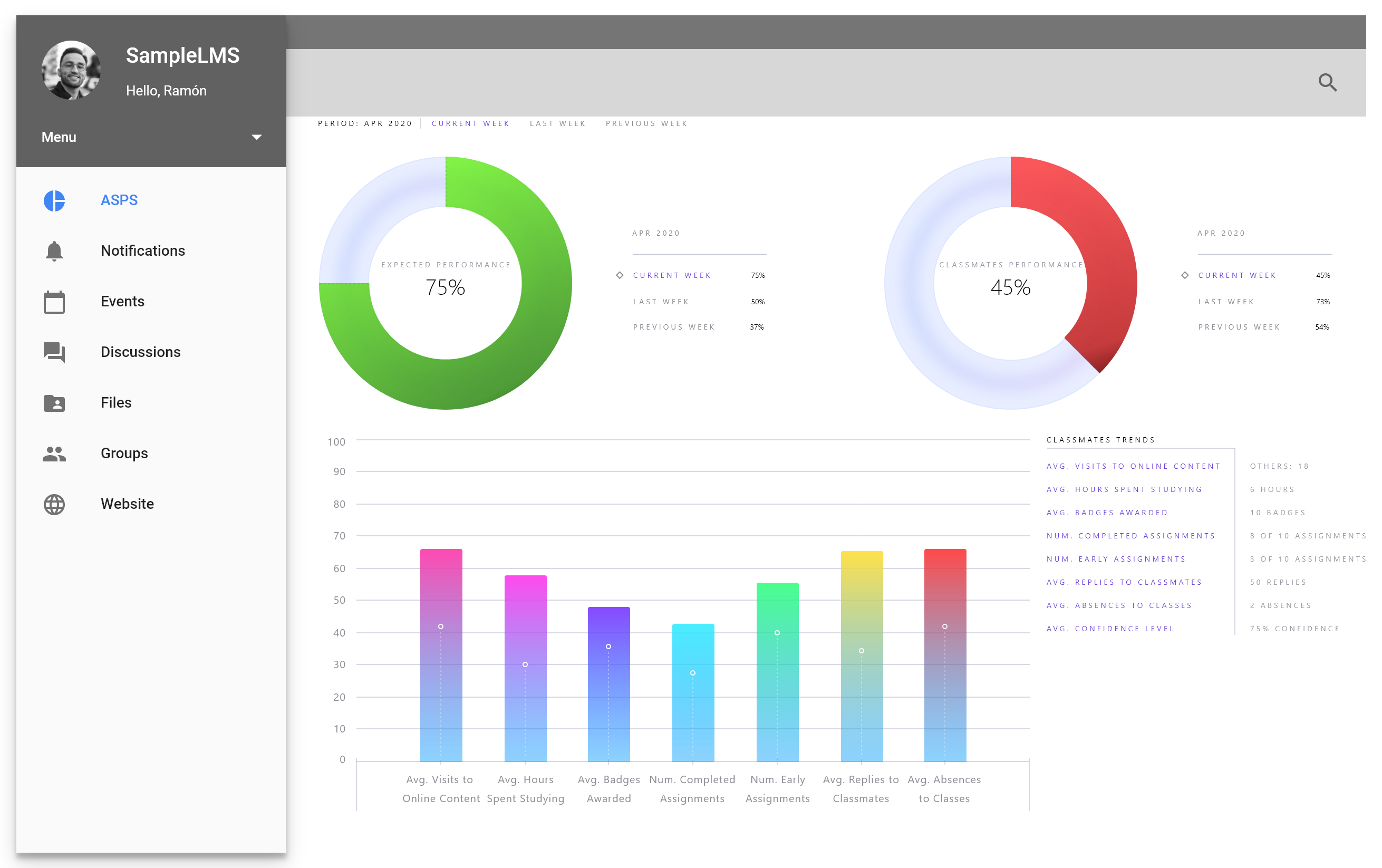Viewport: 1382px width, 868px height.
Task: Expand the Menu dropdown arrow
Action: point(257,137)
